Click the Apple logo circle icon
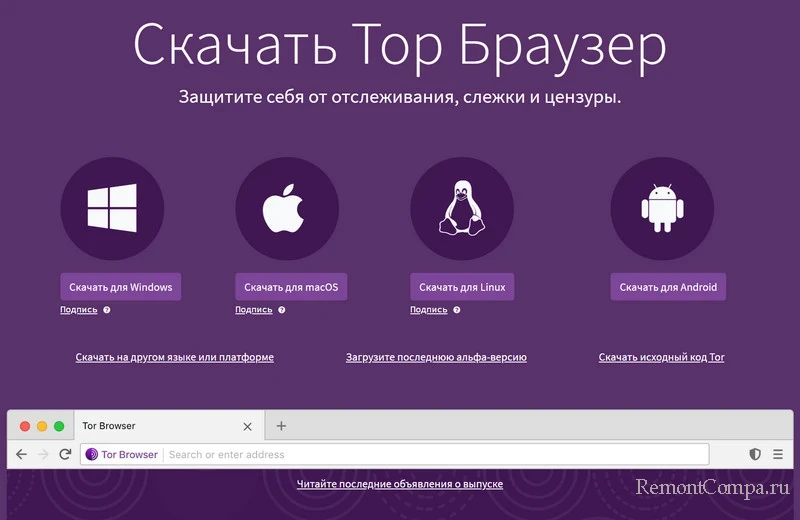Screen dimensions: 800x520 point(287,208)
